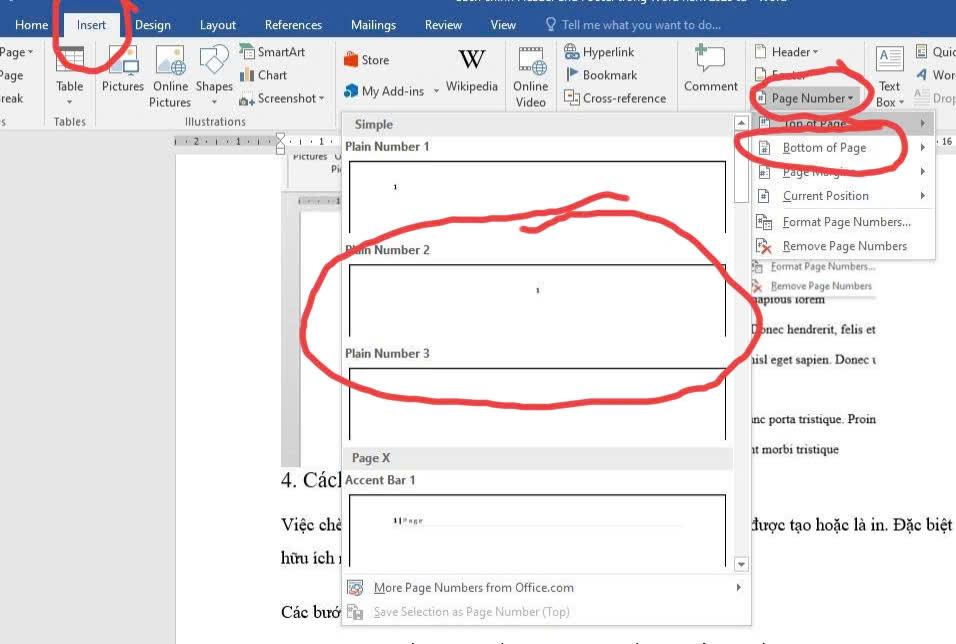Select Plain Number 2 thumbnail

537,299
